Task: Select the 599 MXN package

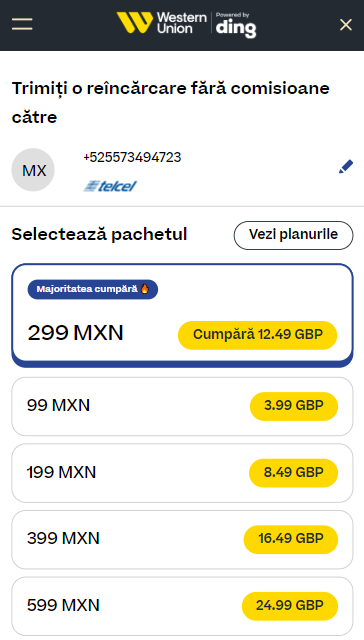Action: (182, 606)
